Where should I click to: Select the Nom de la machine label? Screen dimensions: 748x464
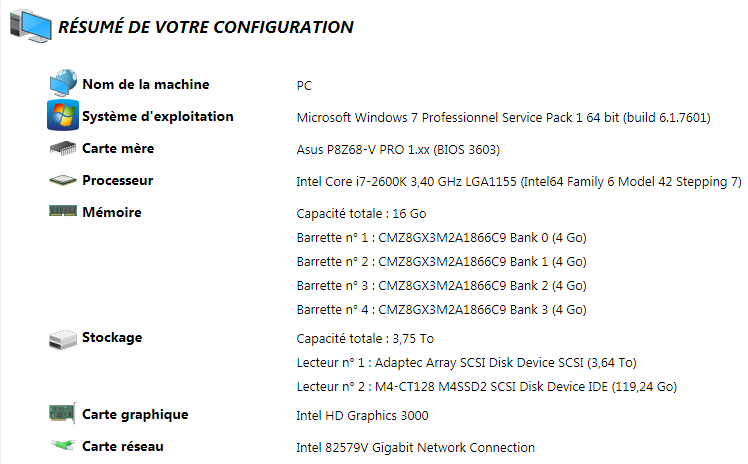[x=146, y=84]
